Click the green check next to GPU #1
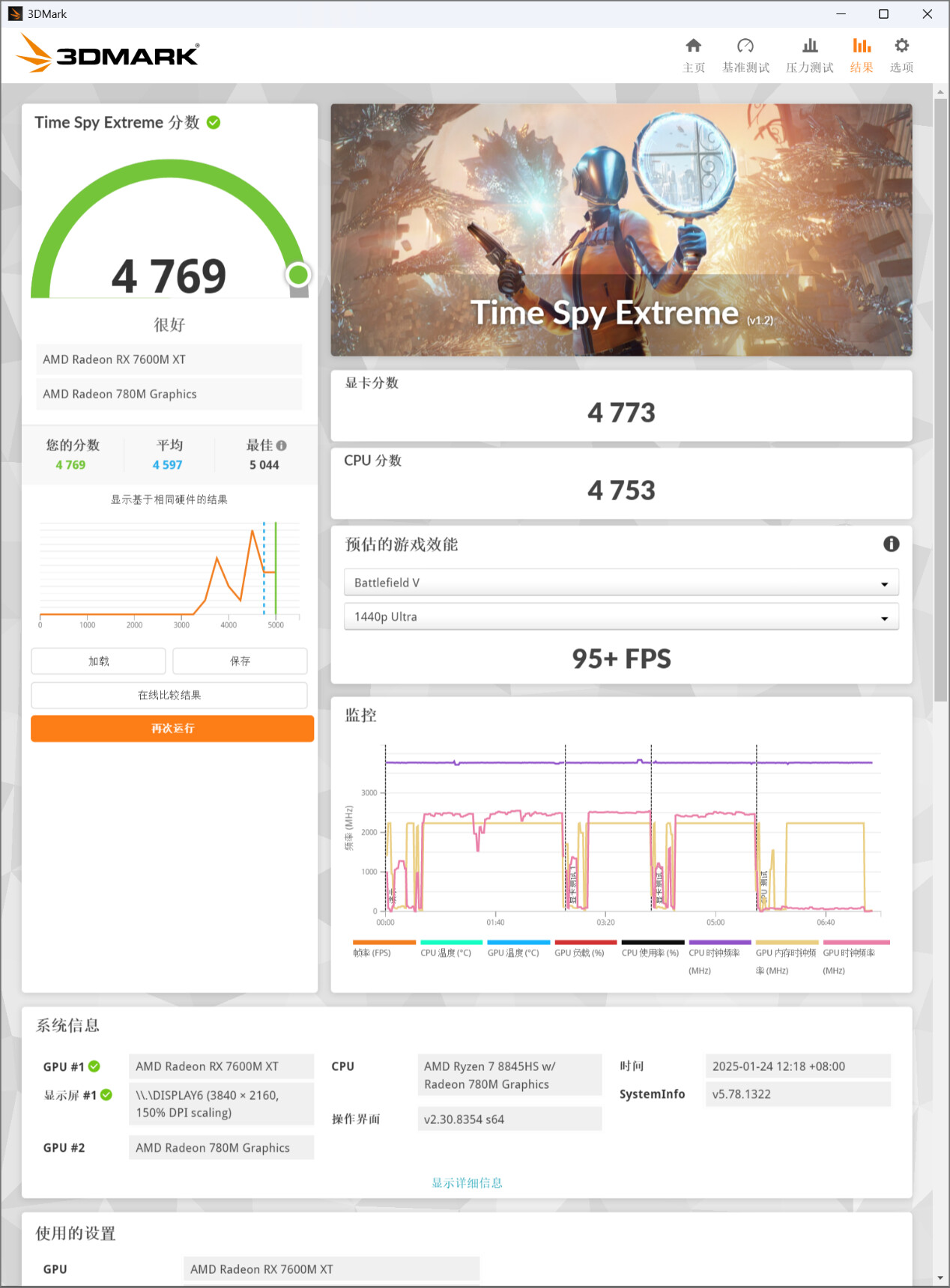Screen dimensions: 950x1288 click(94, 1066)
